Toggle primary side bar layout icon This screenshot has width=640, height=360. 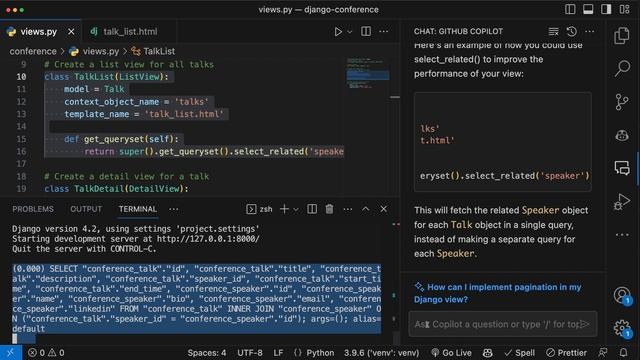tap(570, 9)
